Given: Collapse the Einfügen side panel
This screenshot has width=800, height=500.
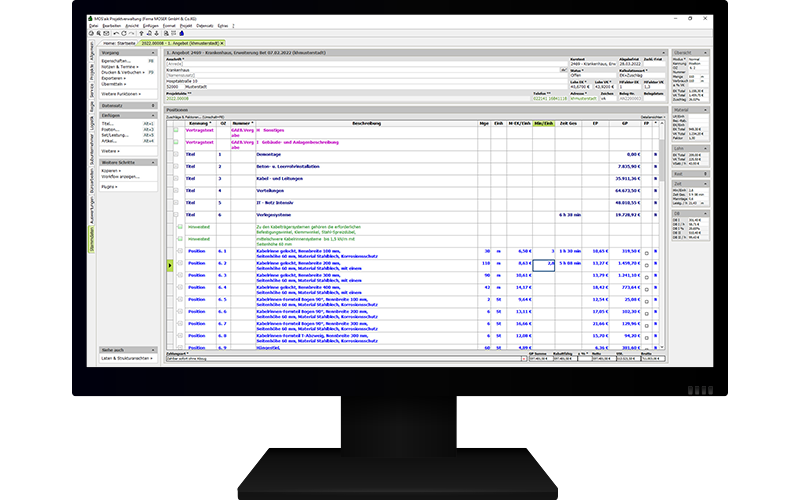Looking at the screenshot, I should coord(153,116).
